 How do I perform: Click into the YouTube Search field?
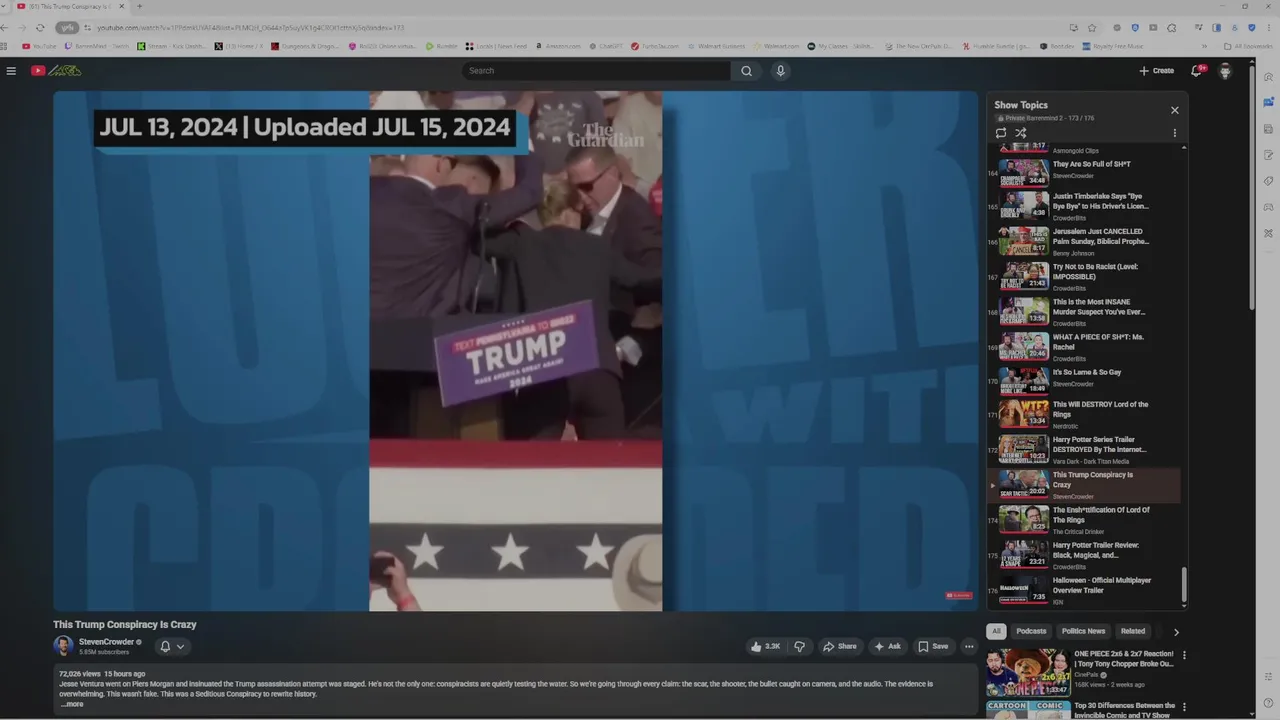click(596, 71)
